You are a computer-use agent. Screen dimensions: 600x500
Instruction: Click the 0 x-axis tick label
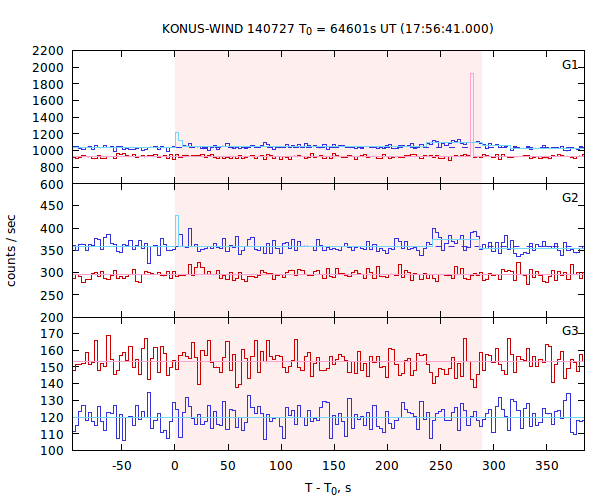(174, 466)
